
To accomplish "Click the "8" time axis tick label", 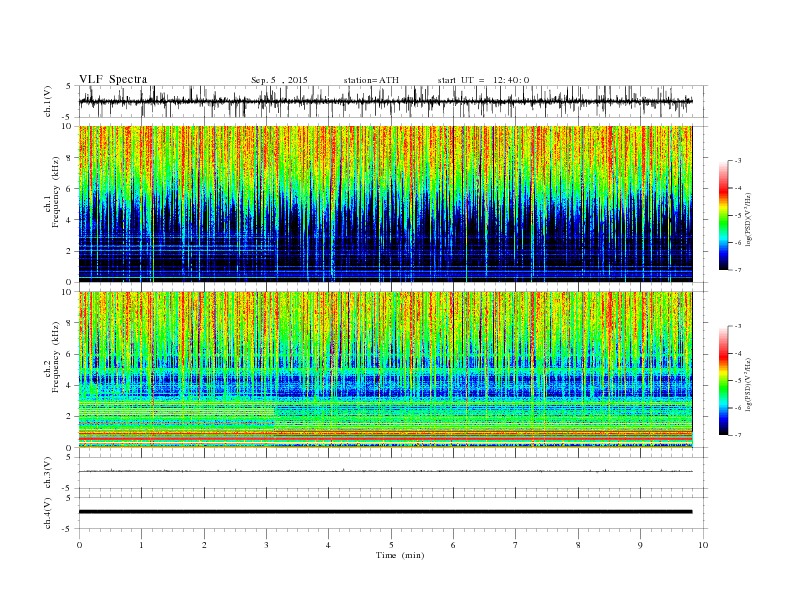I will (578, 545).
